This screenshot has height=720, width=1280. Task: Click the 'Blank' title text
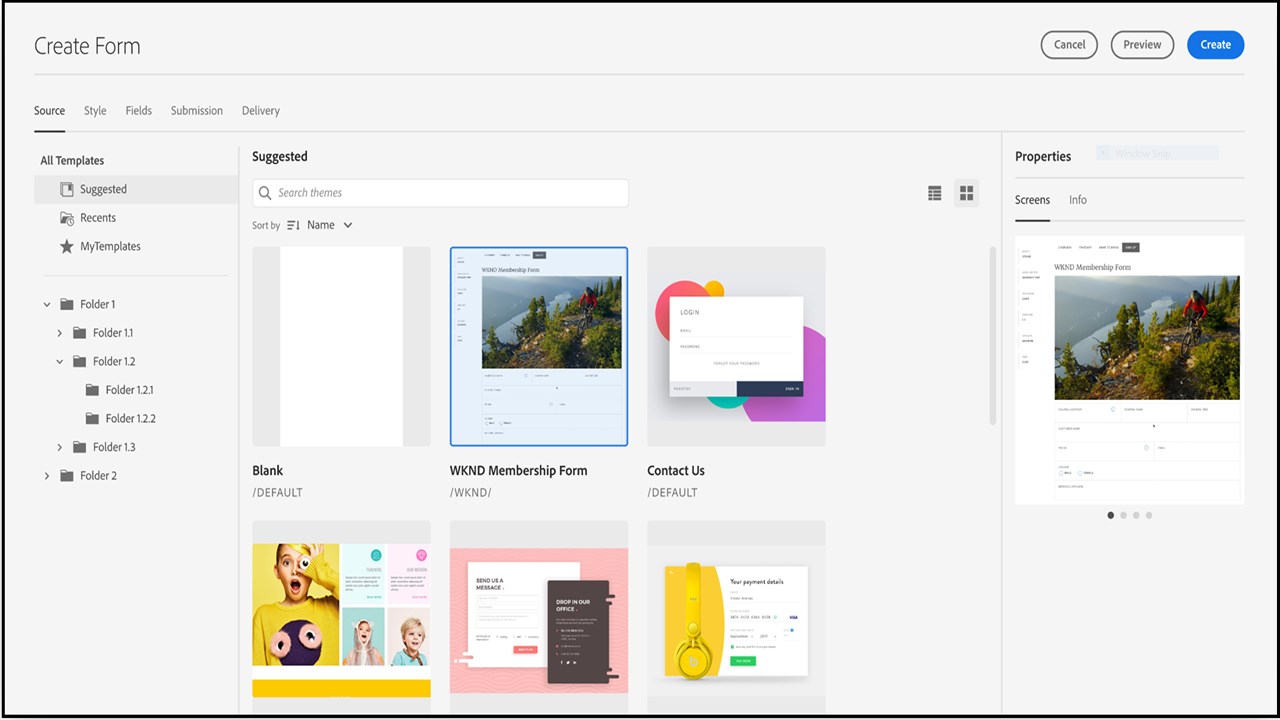click(x=268, y=471)
